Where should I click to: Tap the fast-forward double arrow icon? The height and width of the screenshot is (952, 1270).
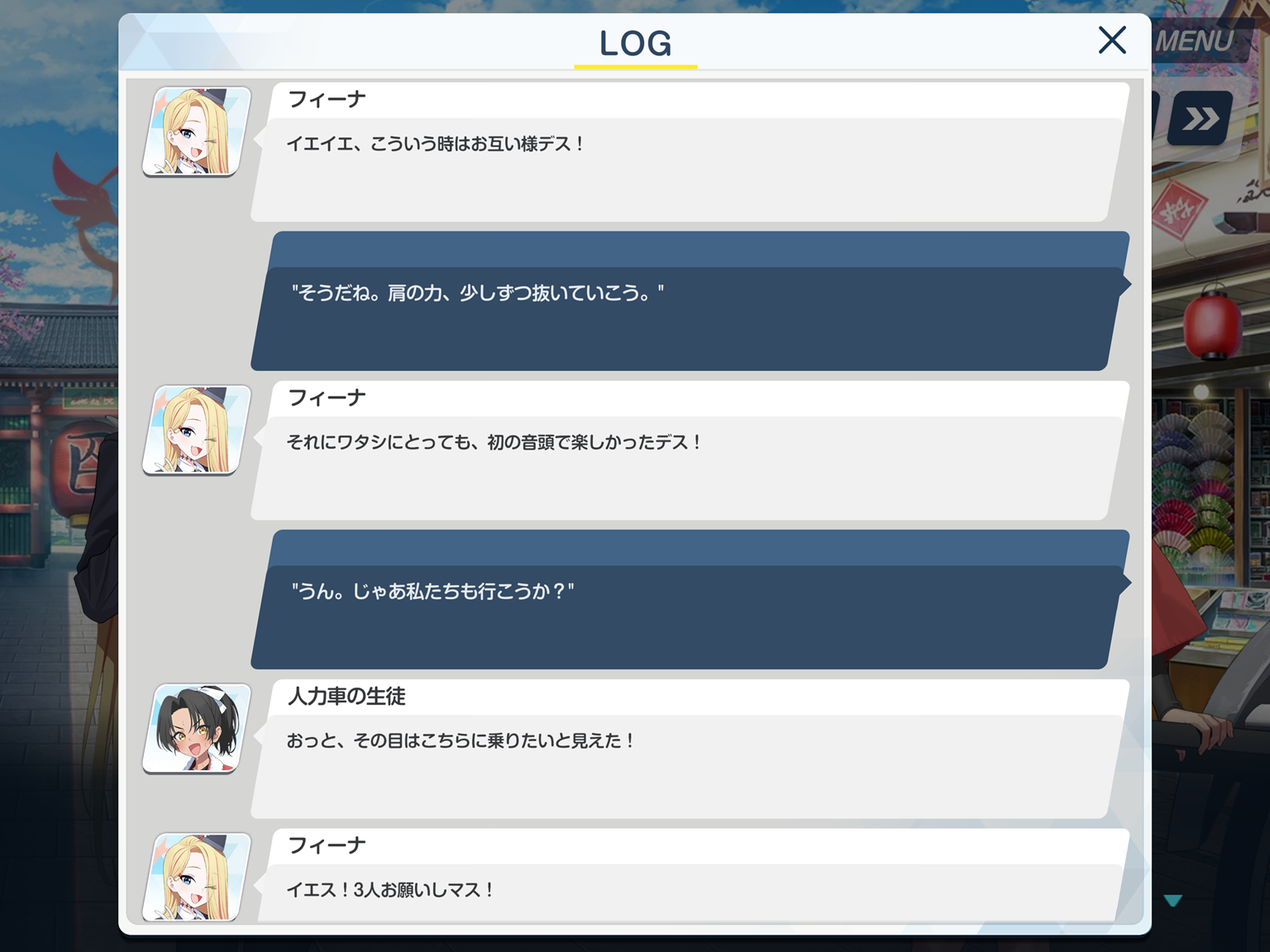[1201, 119]
